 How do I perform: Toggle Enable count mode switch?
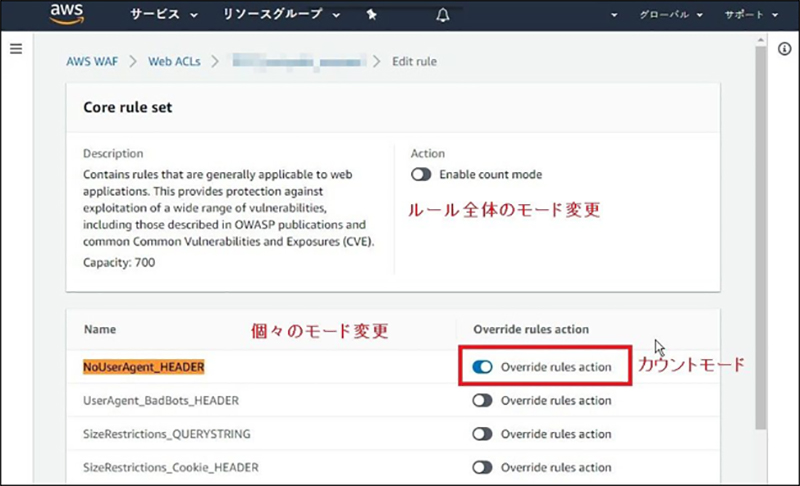(421, 174)
